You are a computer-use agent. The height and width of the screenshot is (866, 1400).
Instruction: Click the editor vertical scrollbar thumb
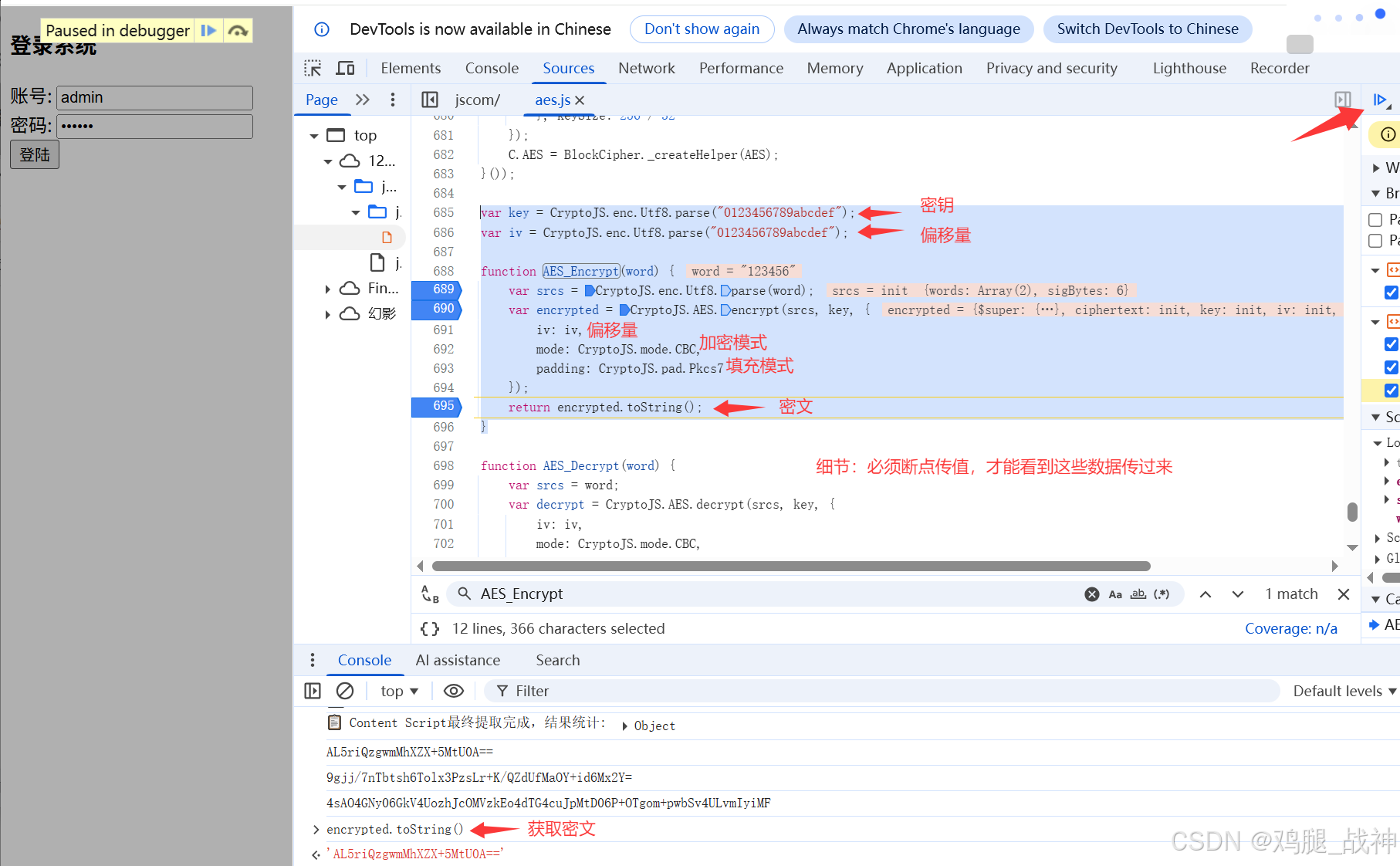(1352, 512)
